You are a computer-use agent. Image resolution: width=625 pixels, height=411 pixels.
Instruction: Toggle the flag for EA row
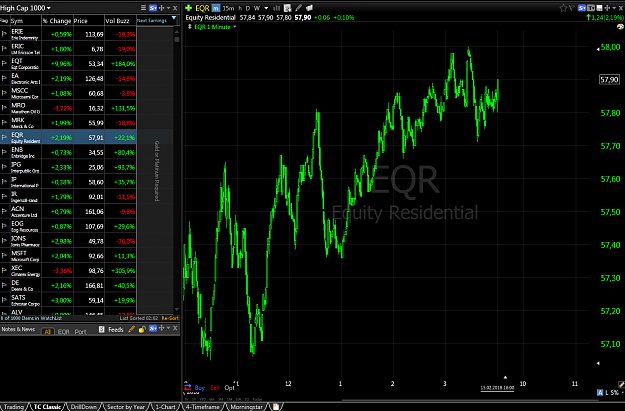point(4,79)
